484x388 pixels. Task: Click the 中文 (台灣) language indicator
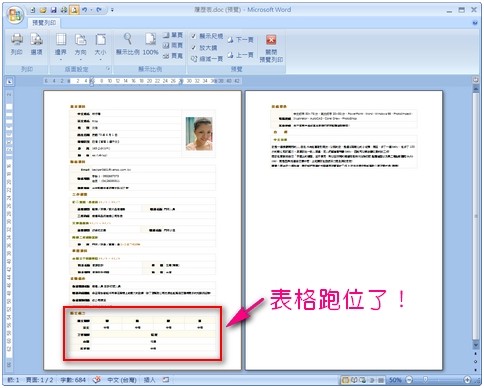coord(122,380)
